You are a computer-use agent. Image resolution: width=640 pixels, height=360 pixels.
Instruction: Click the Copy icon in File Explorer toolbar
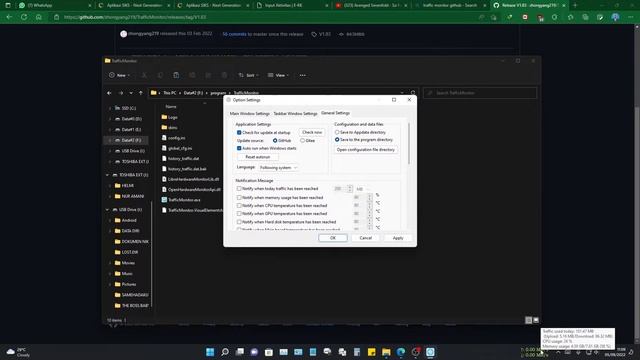pos(160,75)
